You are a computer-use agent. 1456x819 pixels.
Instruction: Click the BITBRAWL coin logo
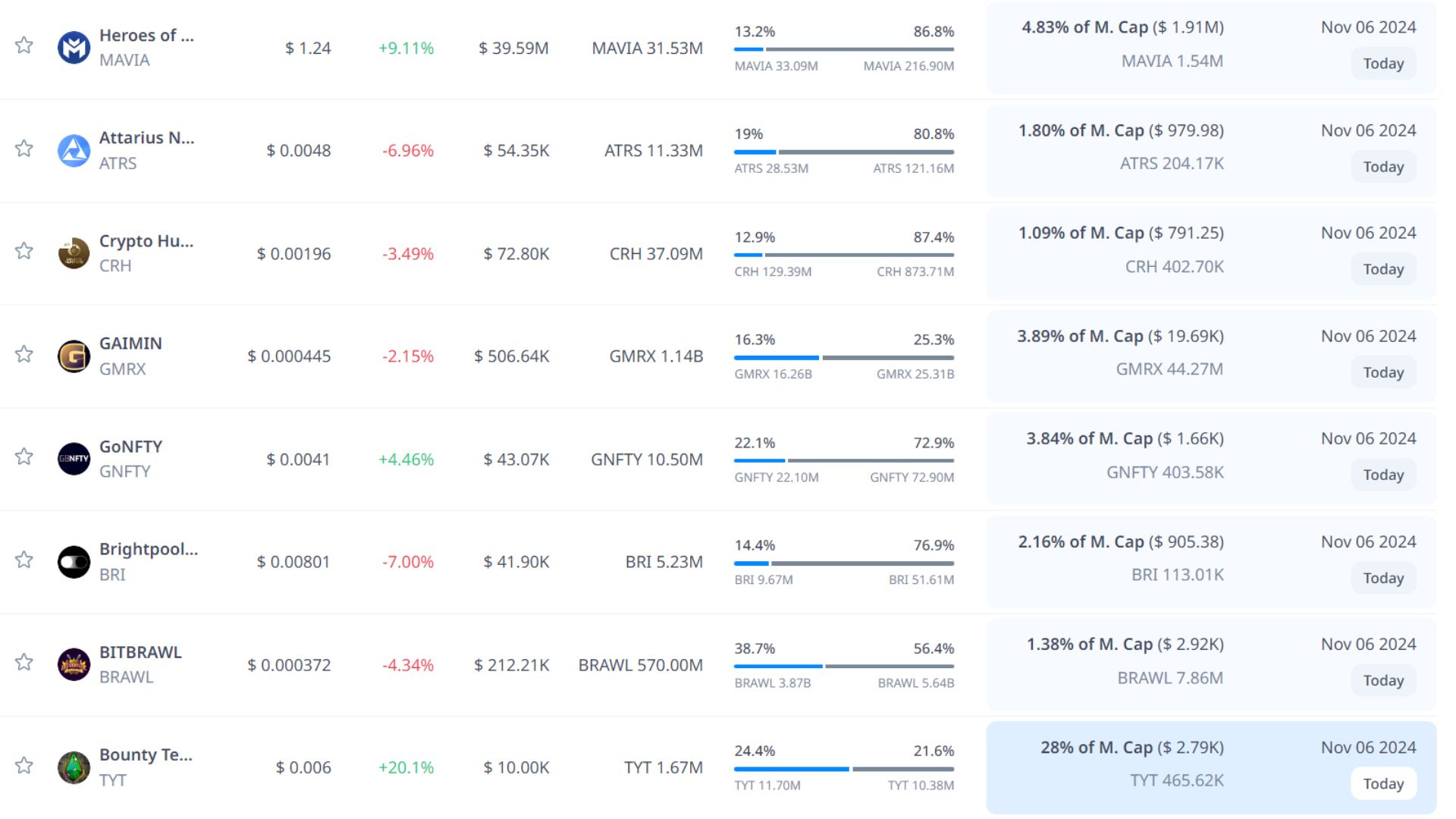coord(74,664)
